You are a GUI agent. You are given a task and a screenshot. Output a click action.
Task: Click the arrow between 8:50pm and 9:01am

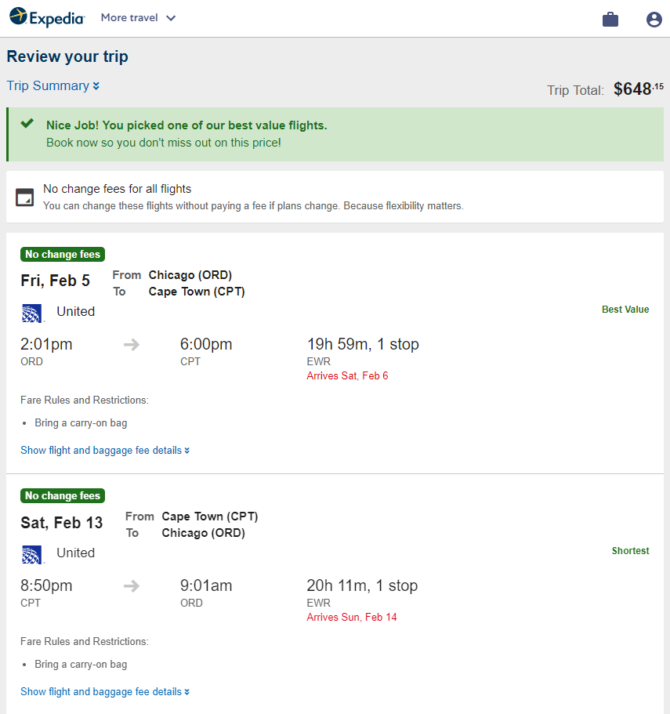pyautogui.click(x=131, y=586)
